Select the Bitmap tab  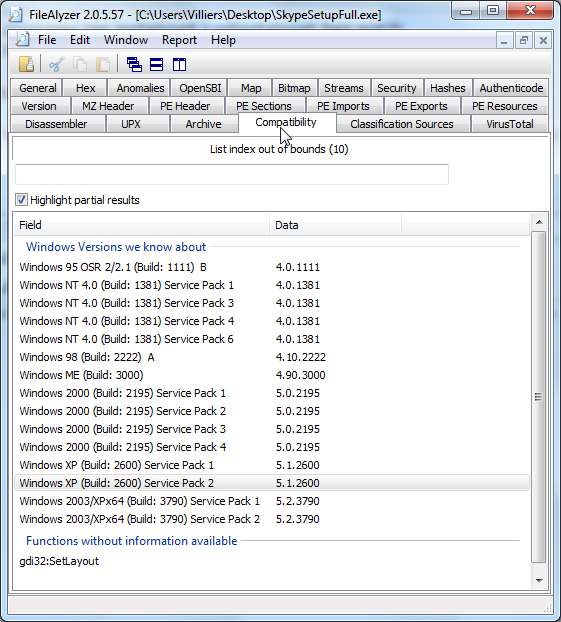pyautogui.click(x=294, y=88)
